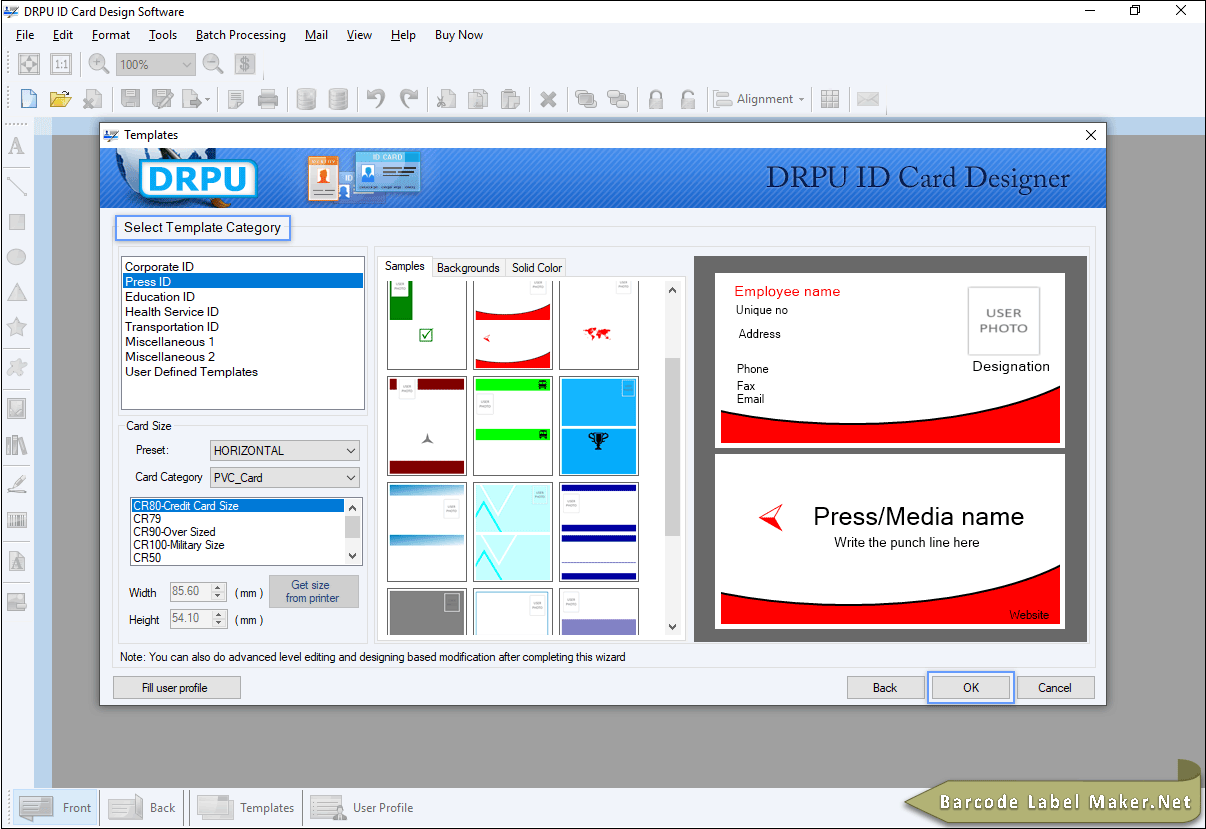Select the Barcode tool in sidebar
This screenshot has width=1206, height=829.
pyautogui.click(x=17, y=520)
